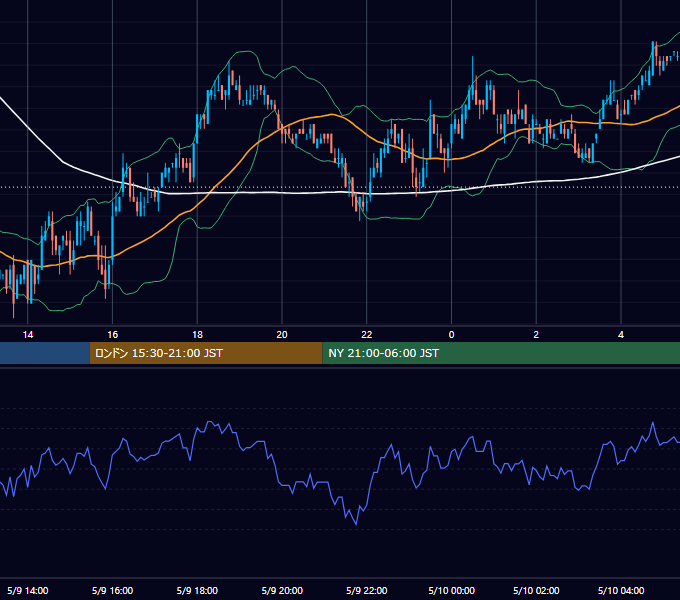Click the 5/9 22:00 time label
This screenshot has height=600, width=680.
[x=367, y=590]
